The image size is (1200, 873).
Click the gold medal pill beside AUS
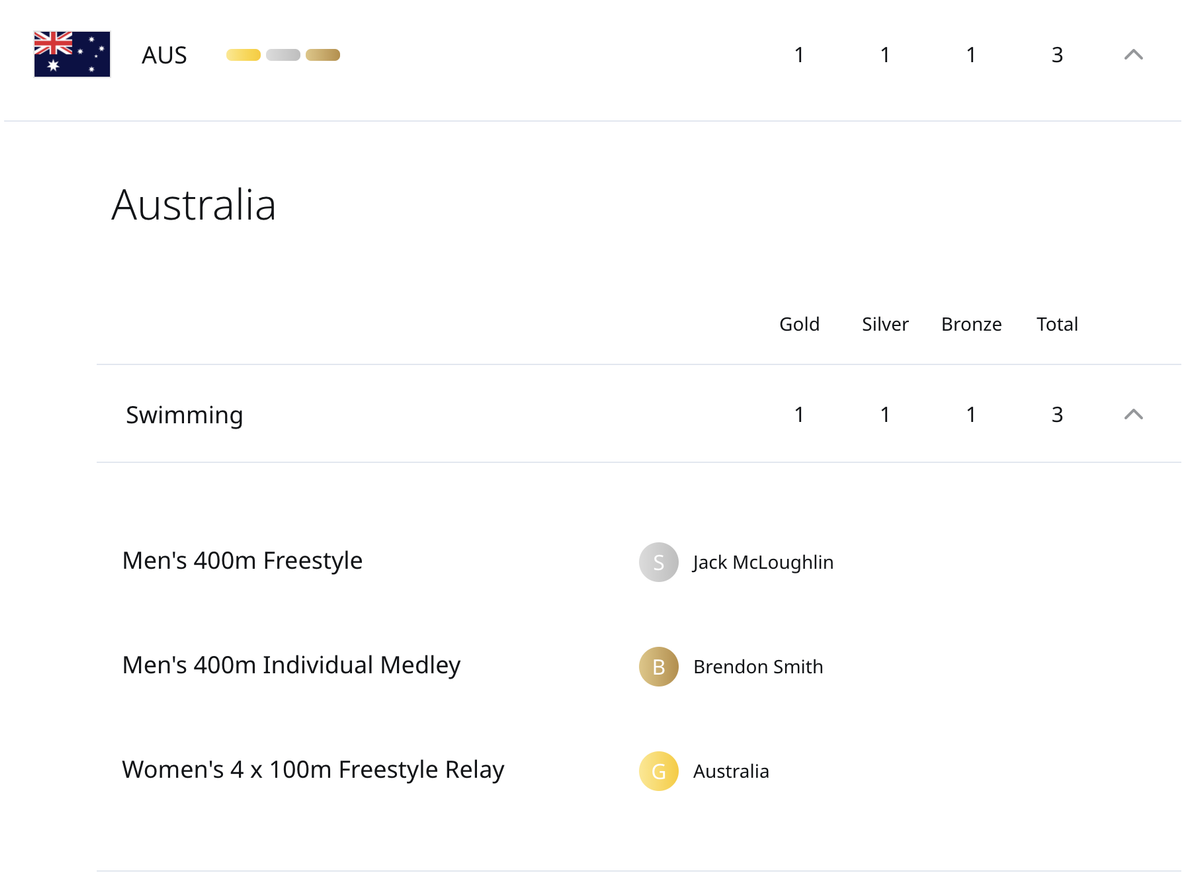click(x=243, y=55)
